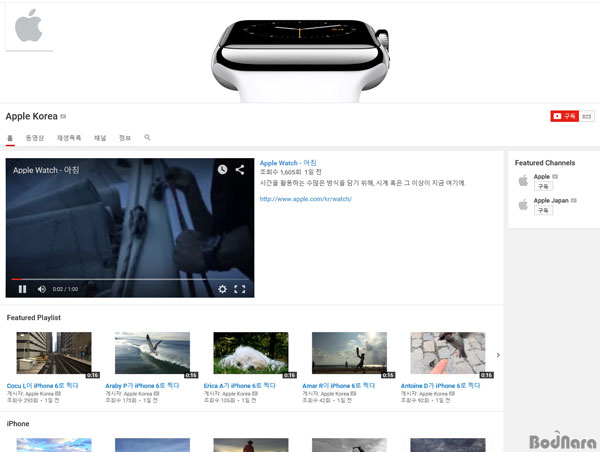Viewport: 600px width, 452px height.
Task: Open the 정보 (About) tab
Action: pyautogui.click(x=125, y=138)
